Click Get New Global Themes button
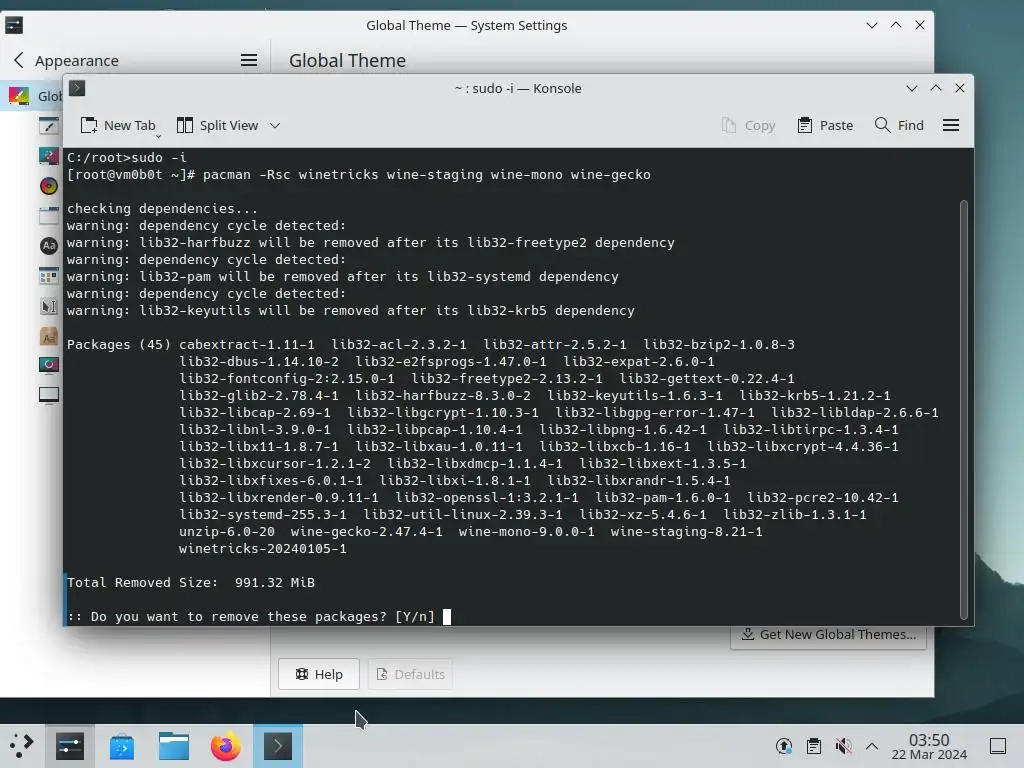Screen dimensions: 1024x768 point(828,635)
